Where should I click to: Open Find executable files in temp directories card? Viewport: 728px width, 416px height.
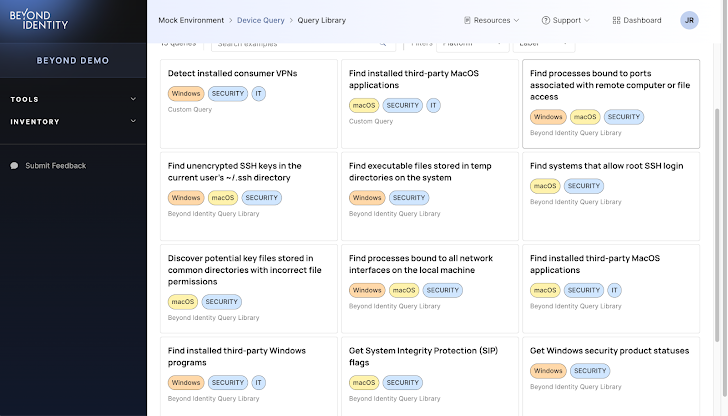(430, 196)
